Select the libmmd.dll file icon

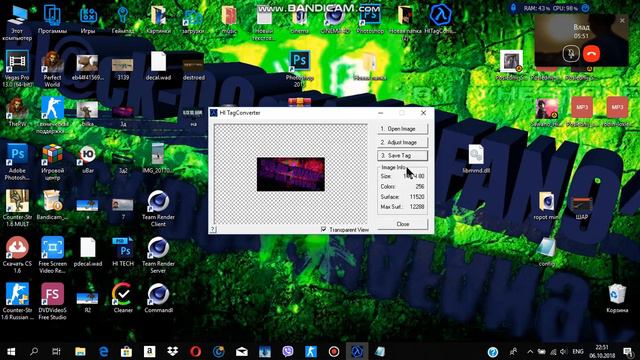coord(476,159)
